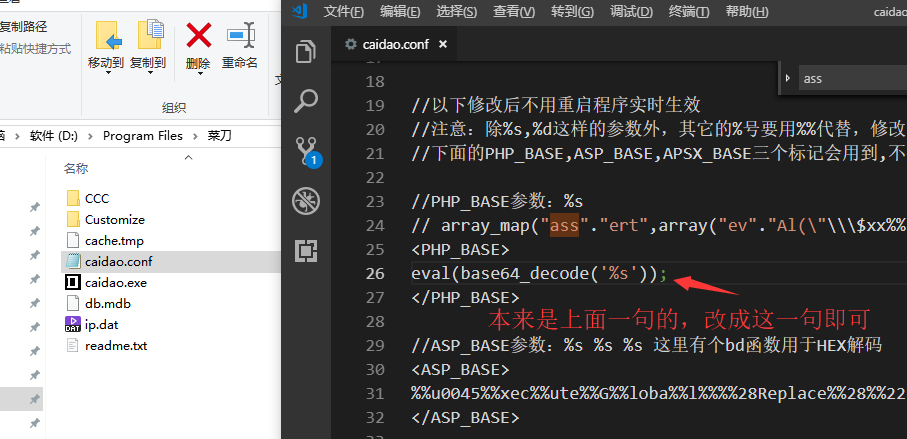Click the 重命名 icon in ribbon
The width and height of the screenshot is (907, 439).
[x=241, y=35]
